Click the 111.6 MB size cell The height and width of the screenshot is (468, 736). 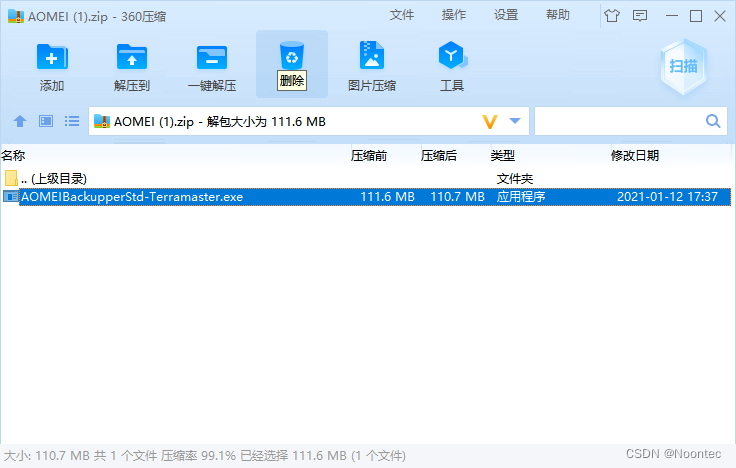pyautogui.click(x=387, y=197)
